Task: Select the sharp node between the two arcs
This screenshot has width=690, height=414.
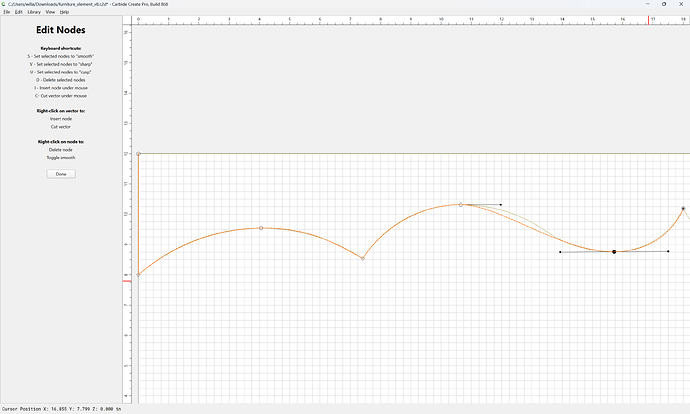Action: click(363, 258)
